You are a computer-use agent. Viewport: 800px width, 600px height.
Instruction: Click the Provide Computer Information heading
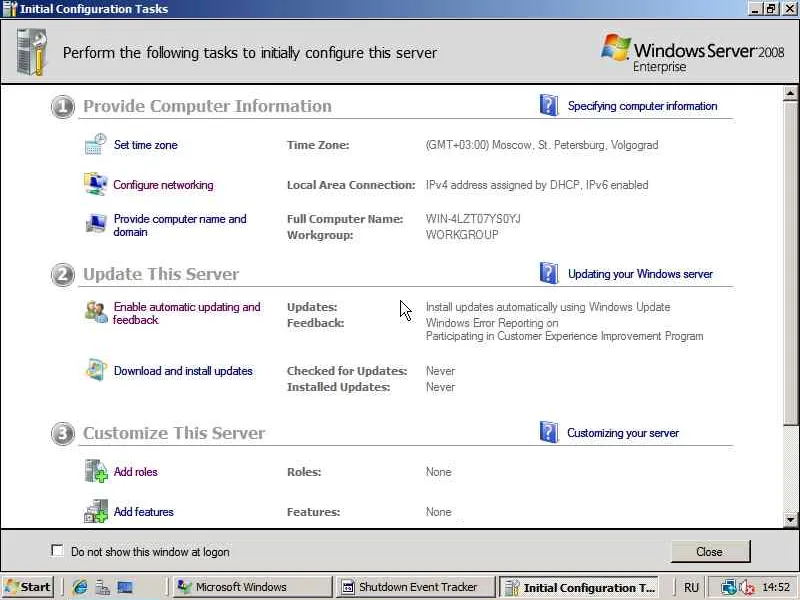(207, 106)
